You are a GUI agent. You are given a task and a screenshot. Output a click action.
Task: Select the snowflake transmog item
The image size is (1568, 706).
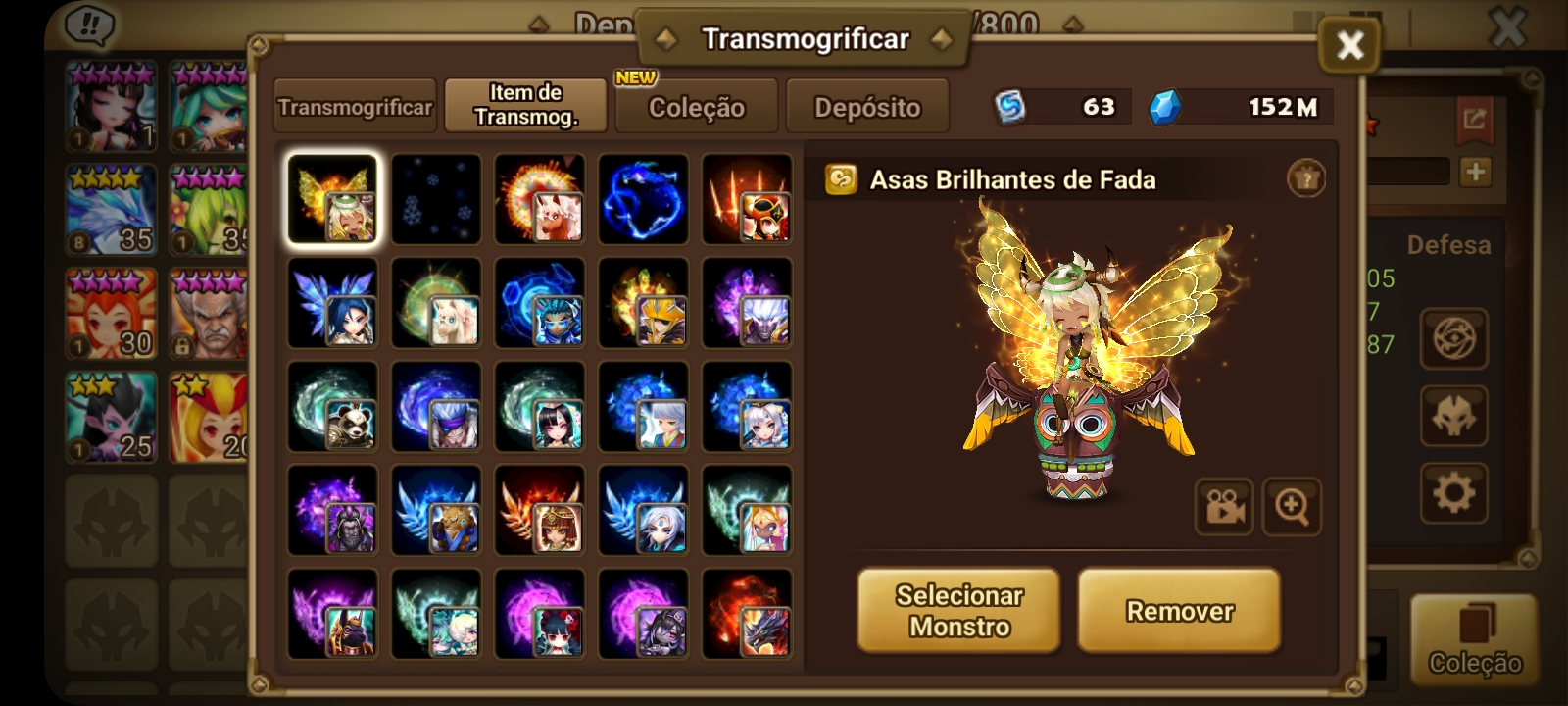pos(436,199)
